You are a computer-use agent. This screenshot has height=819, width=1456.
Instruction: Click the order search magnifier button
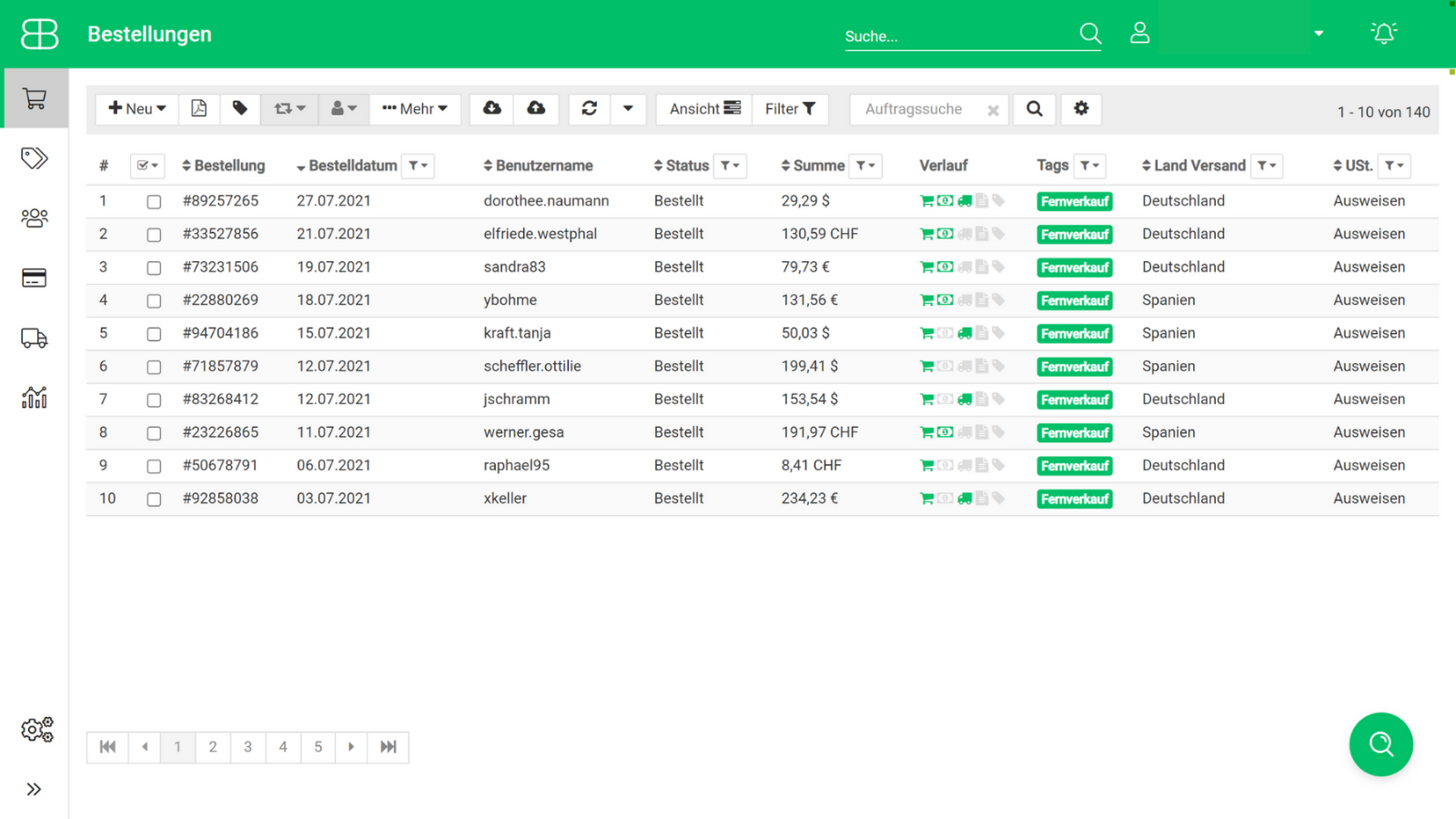point(1035,108)
